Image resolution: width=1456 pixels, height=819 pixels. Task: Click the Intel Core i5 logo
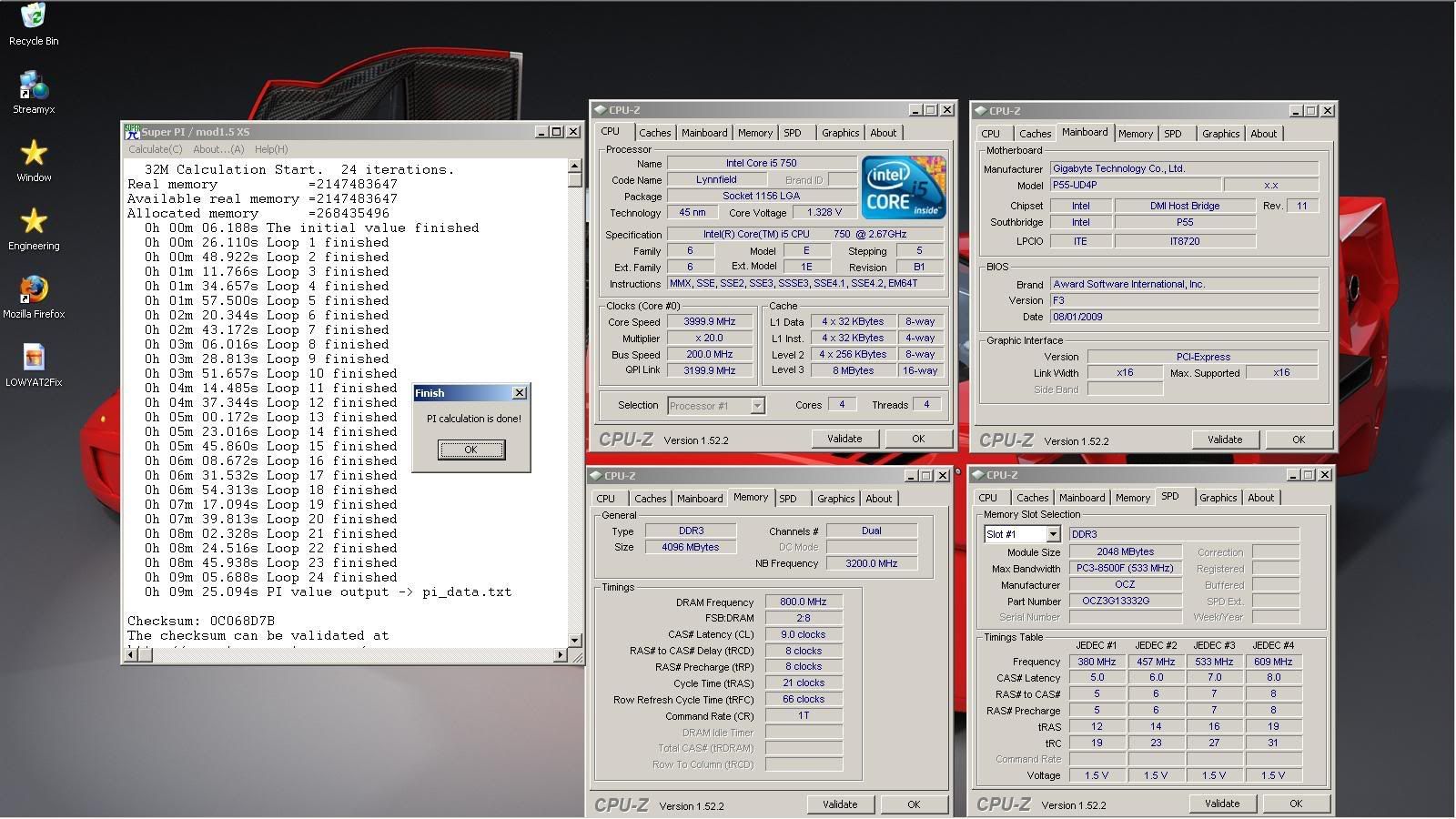click(904, 187)
